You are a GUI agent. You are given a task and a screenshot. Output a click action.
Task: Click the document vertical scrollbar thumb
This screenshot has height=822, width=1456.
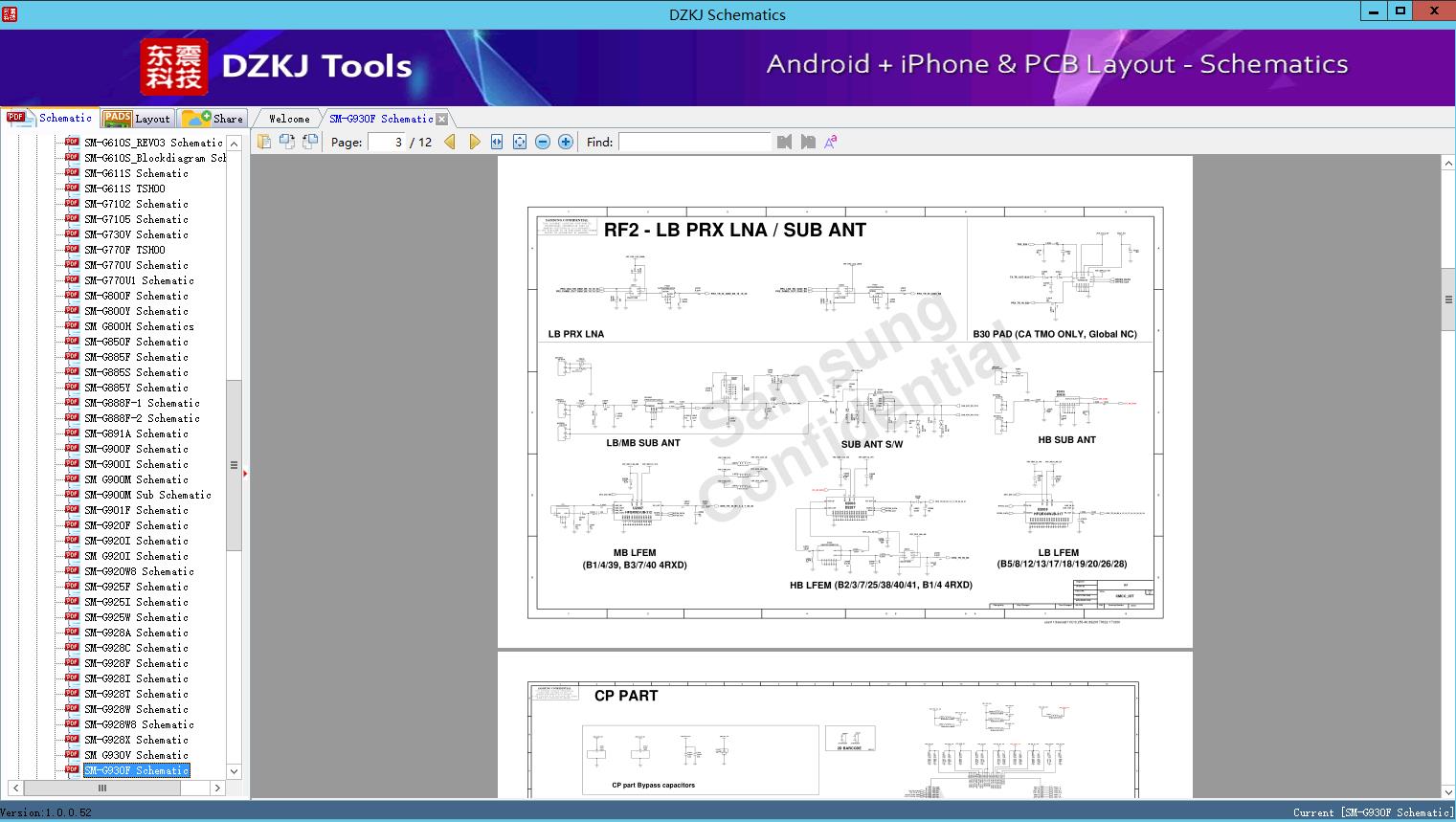1448,300
